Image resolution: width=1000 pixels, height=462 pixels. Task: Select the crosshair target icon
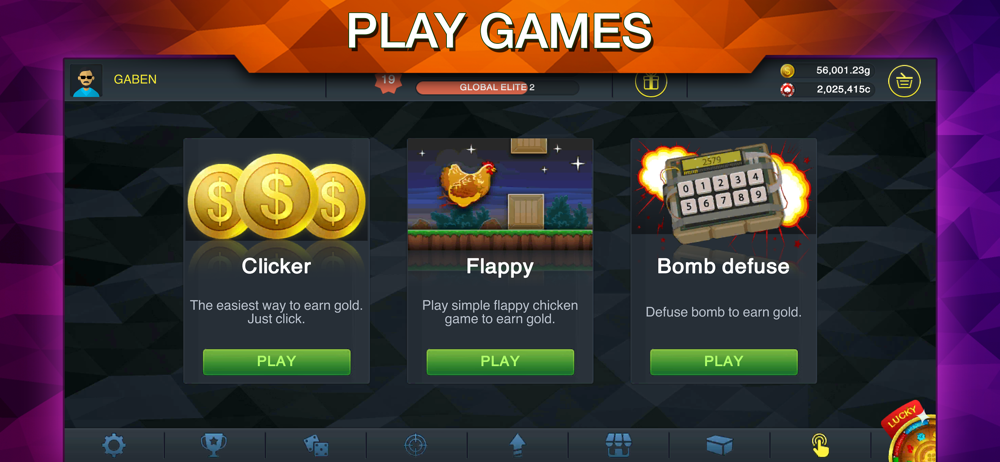[416, 444]
